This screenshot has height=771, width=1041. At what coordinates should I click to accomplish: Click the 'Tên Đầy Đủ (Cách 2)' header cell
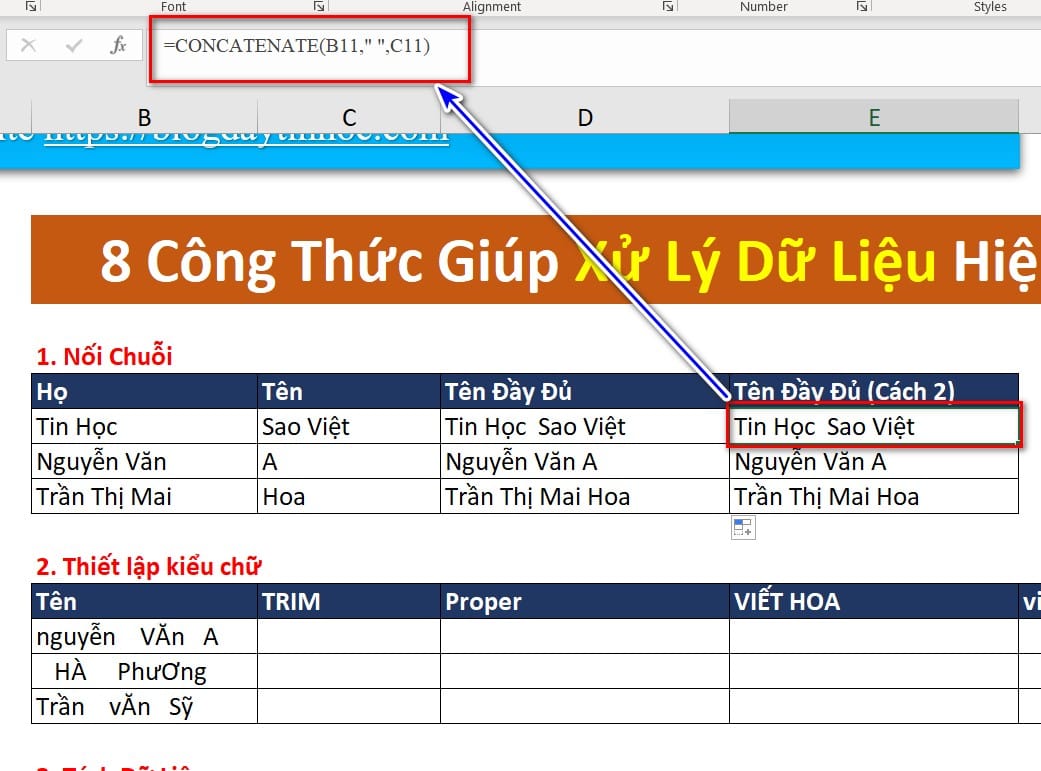pos(874,391)
